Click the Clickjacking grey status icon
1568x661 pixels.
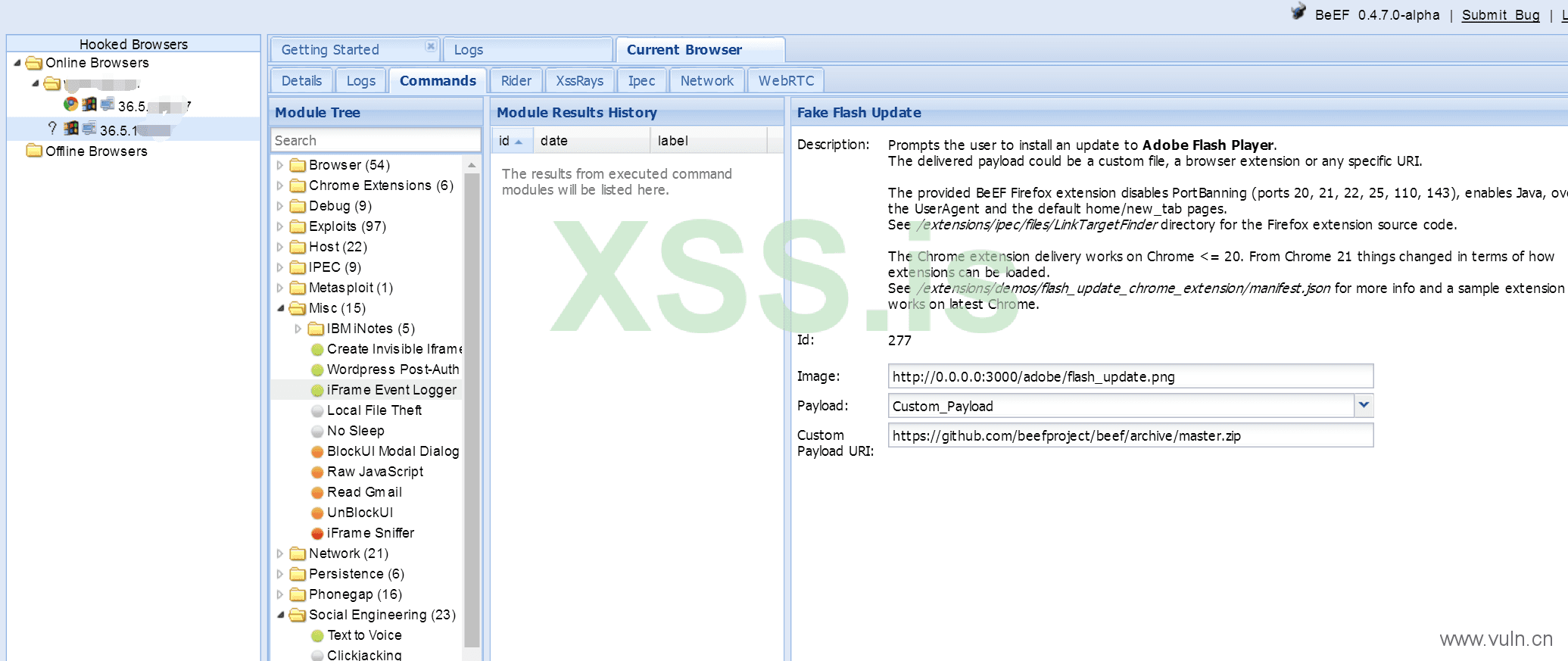(x=317, y=656)
